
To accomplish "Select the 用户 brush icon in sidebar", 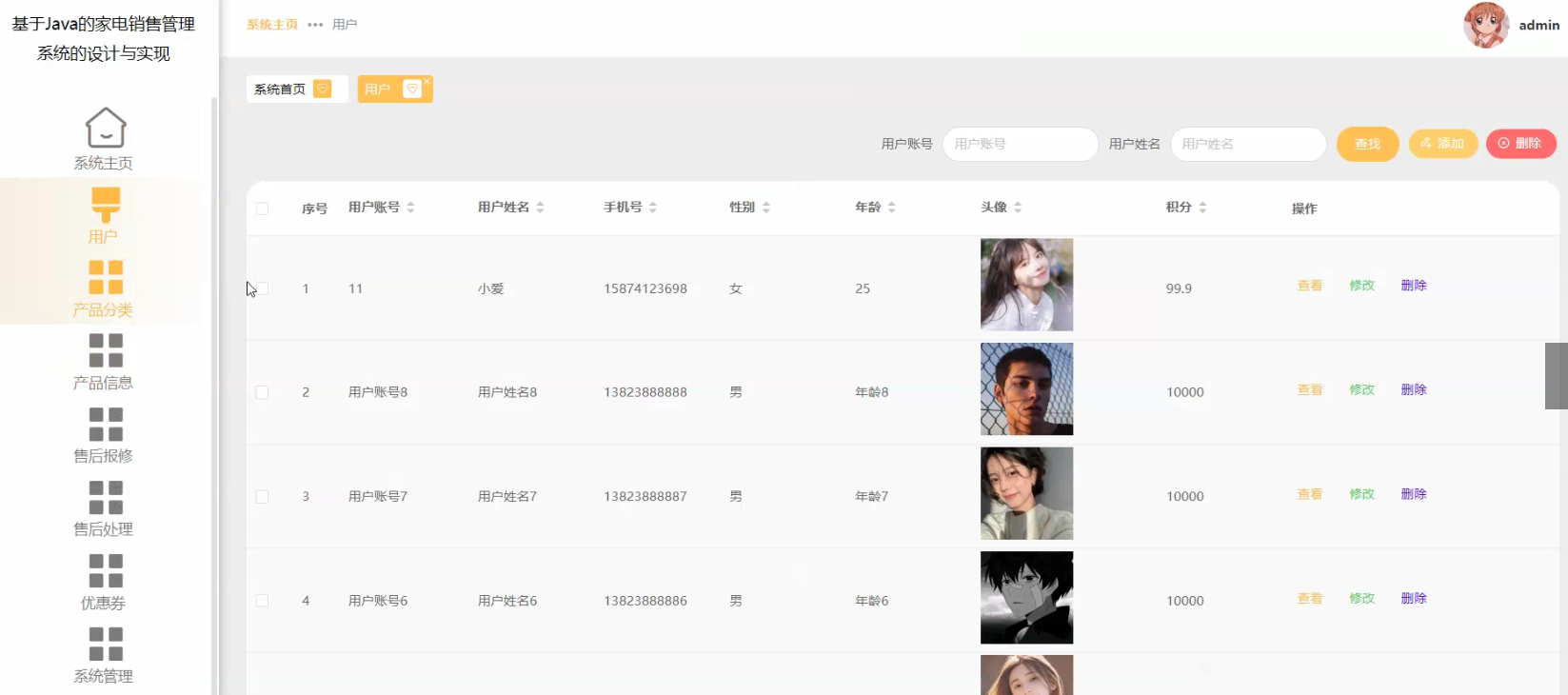I will pyautogui.click(x=106, y=205).
